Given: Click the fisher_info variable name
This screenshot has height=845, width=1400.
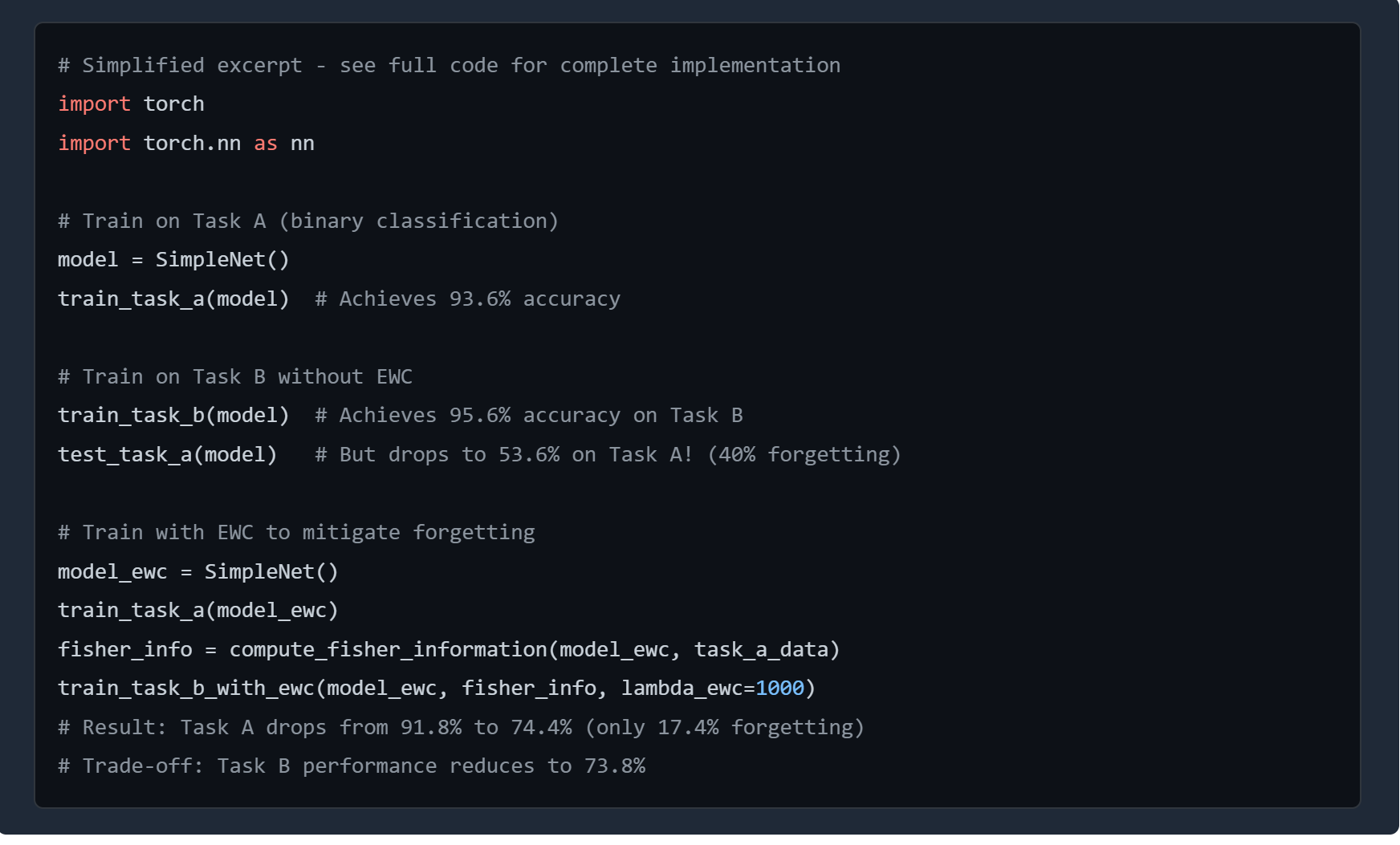Looking at the screenshot, I should point(125,650).
